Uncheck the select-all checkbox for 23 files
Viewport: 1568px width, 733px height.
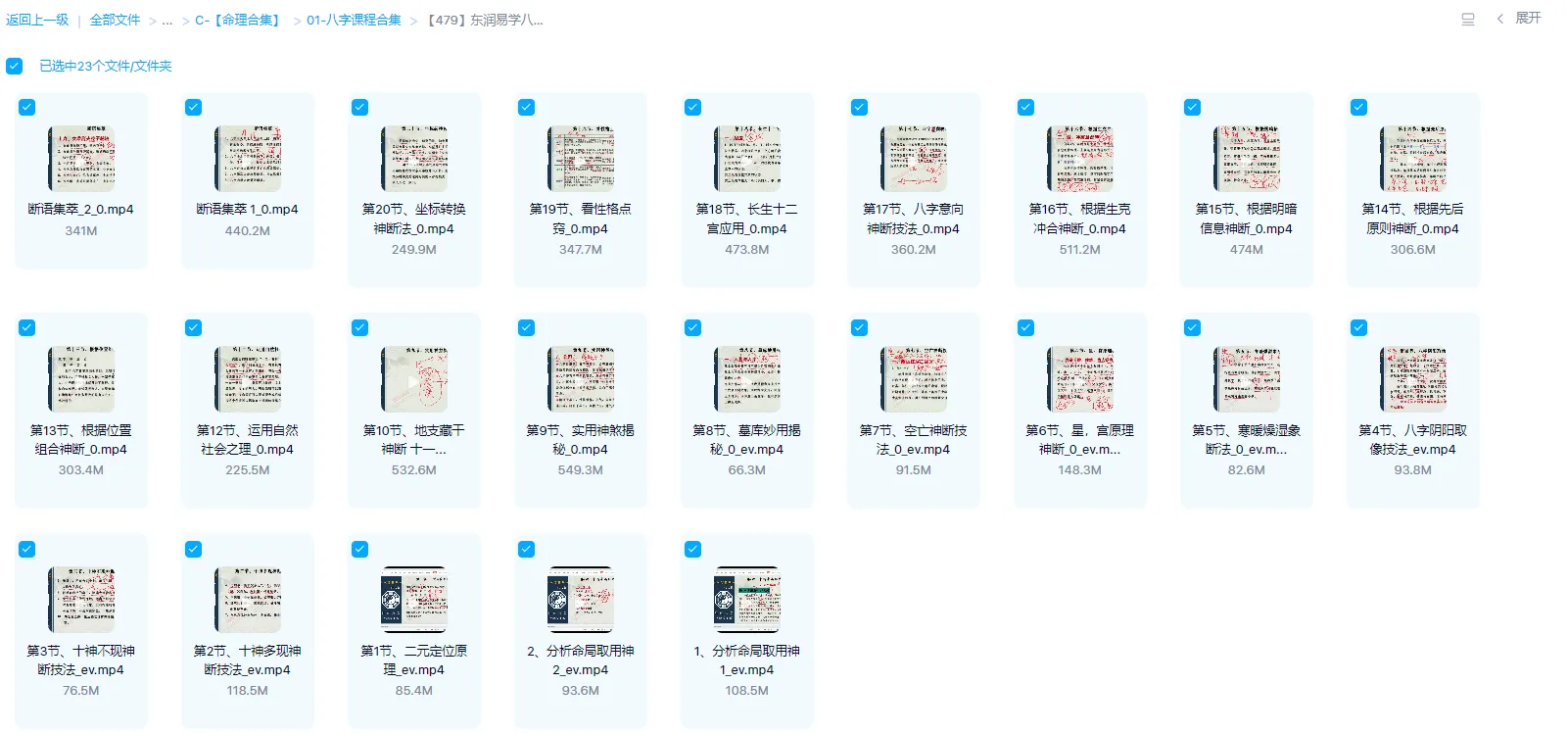(14, 66)
